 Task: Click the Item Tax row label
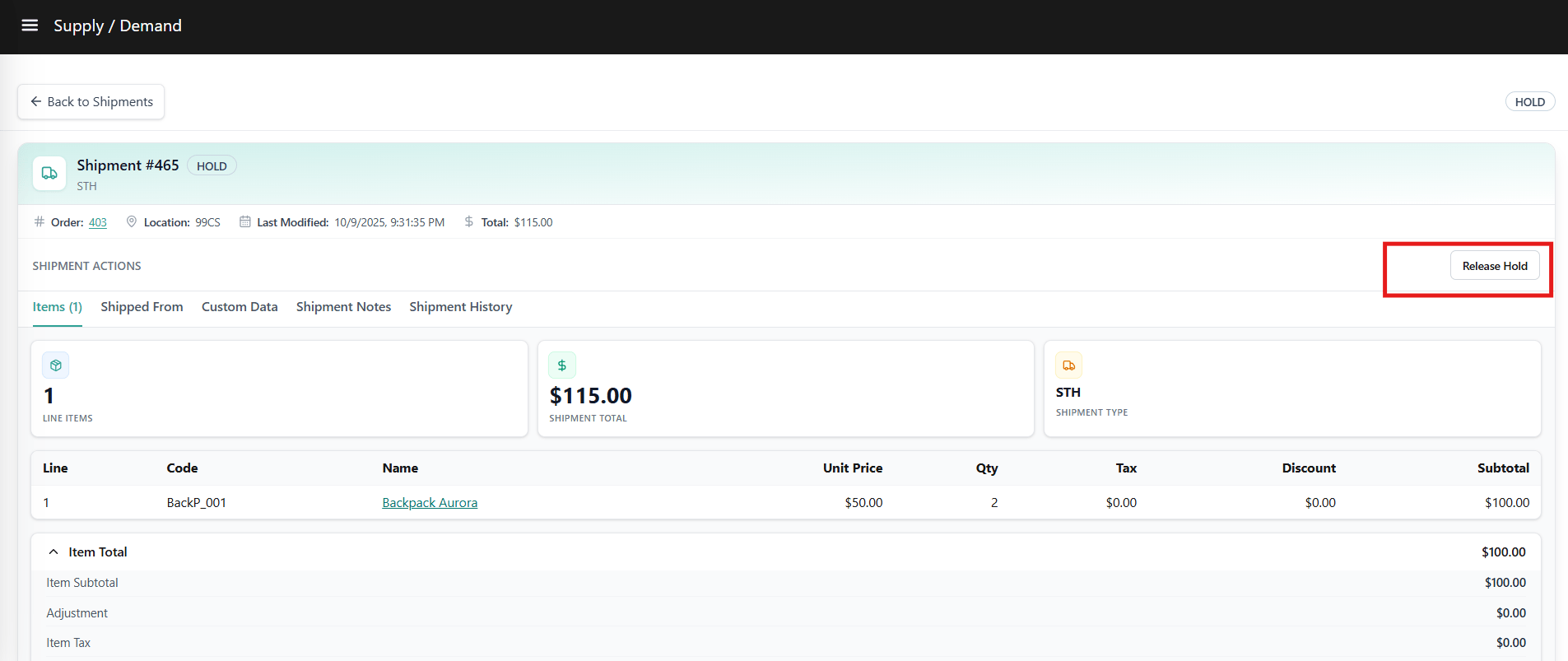coord(68,643)
